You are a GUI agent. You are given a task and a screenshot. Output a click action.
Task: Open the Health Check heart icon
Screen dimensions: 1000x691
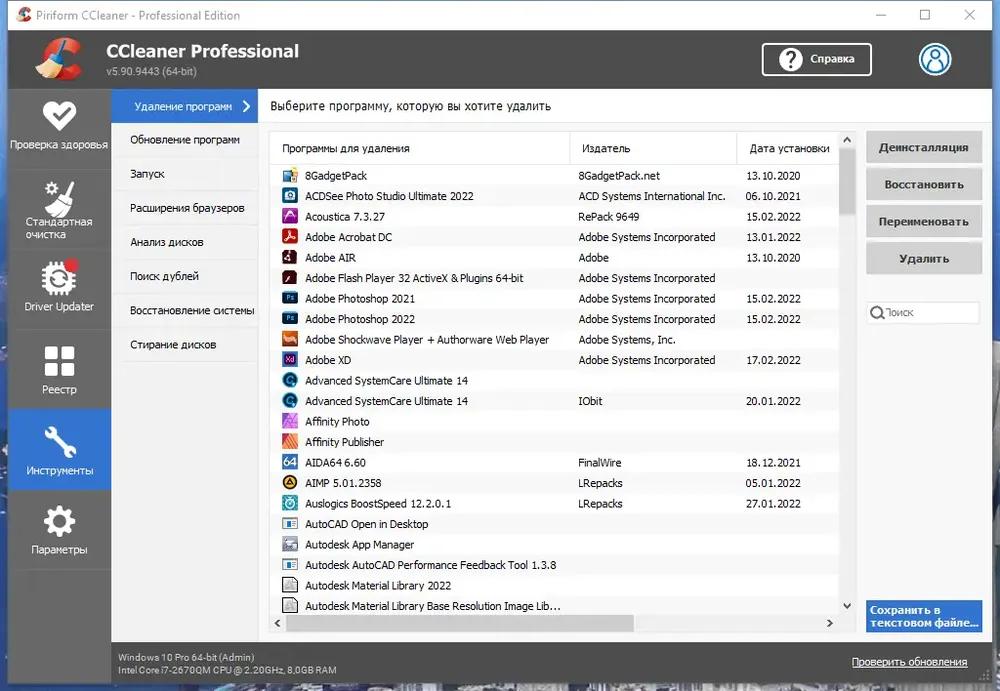coord(59,116)
